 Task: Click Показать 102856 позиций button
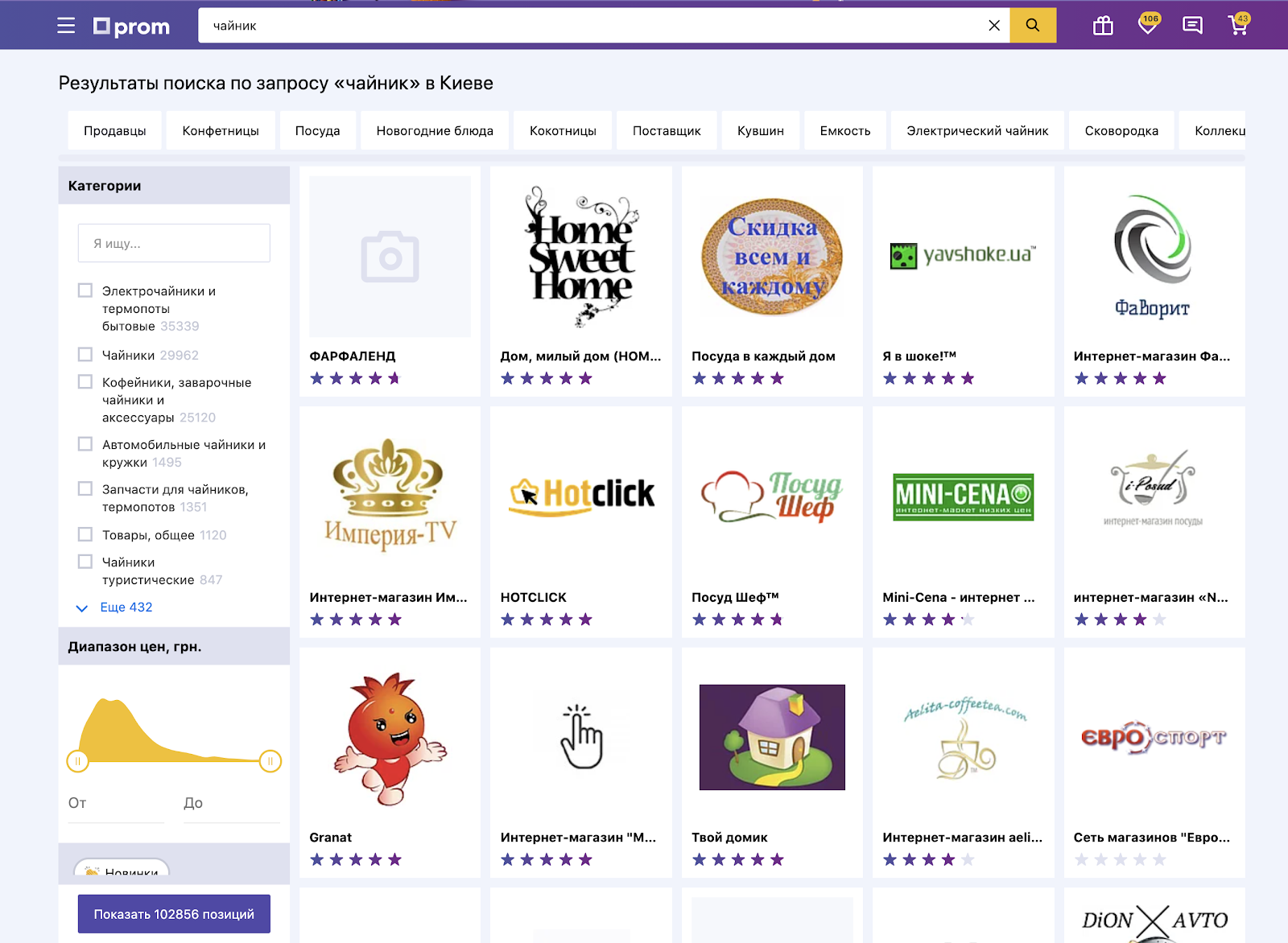tap(174, 914)
